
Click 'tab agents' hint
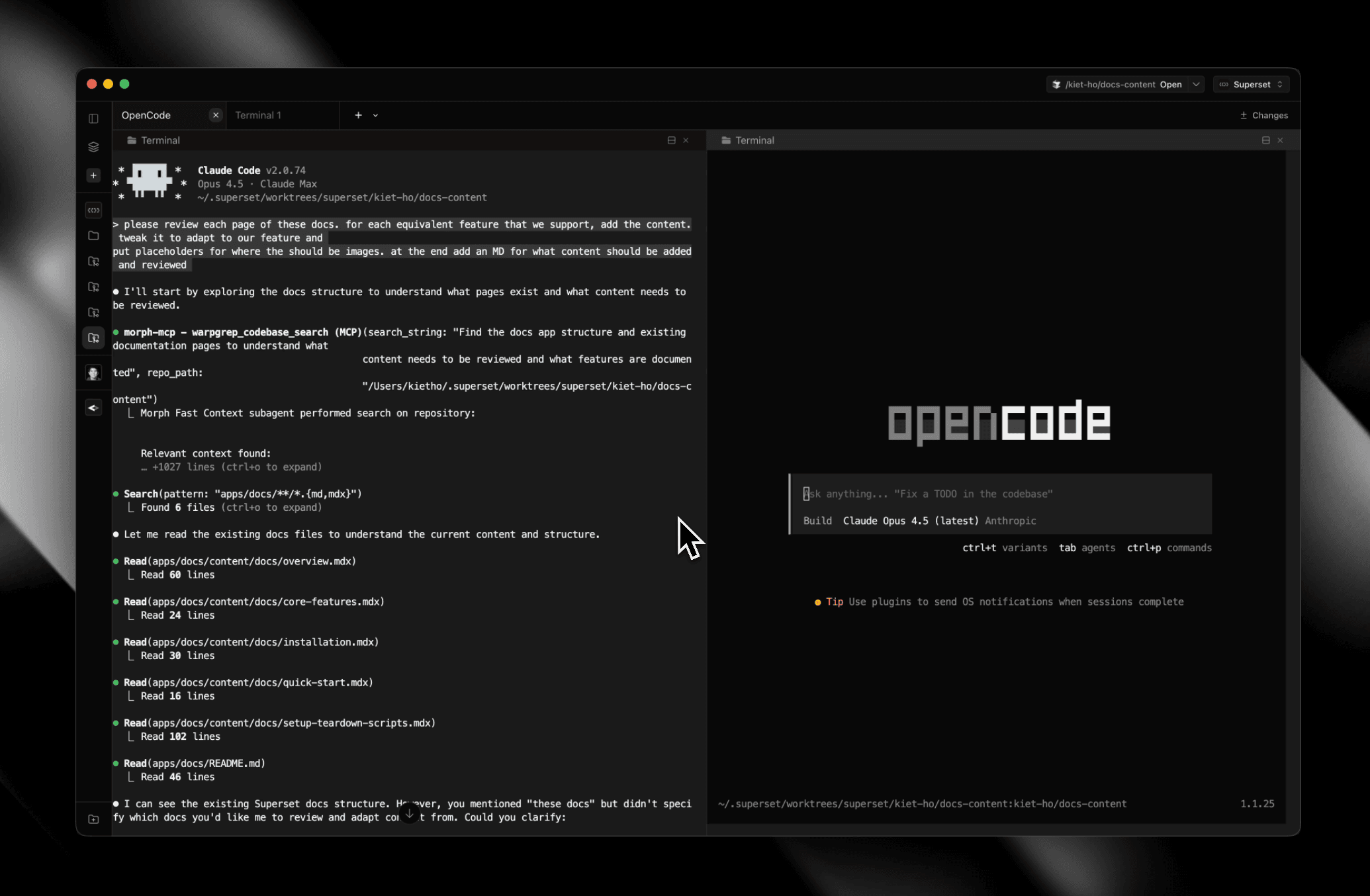coord(1087,548)
